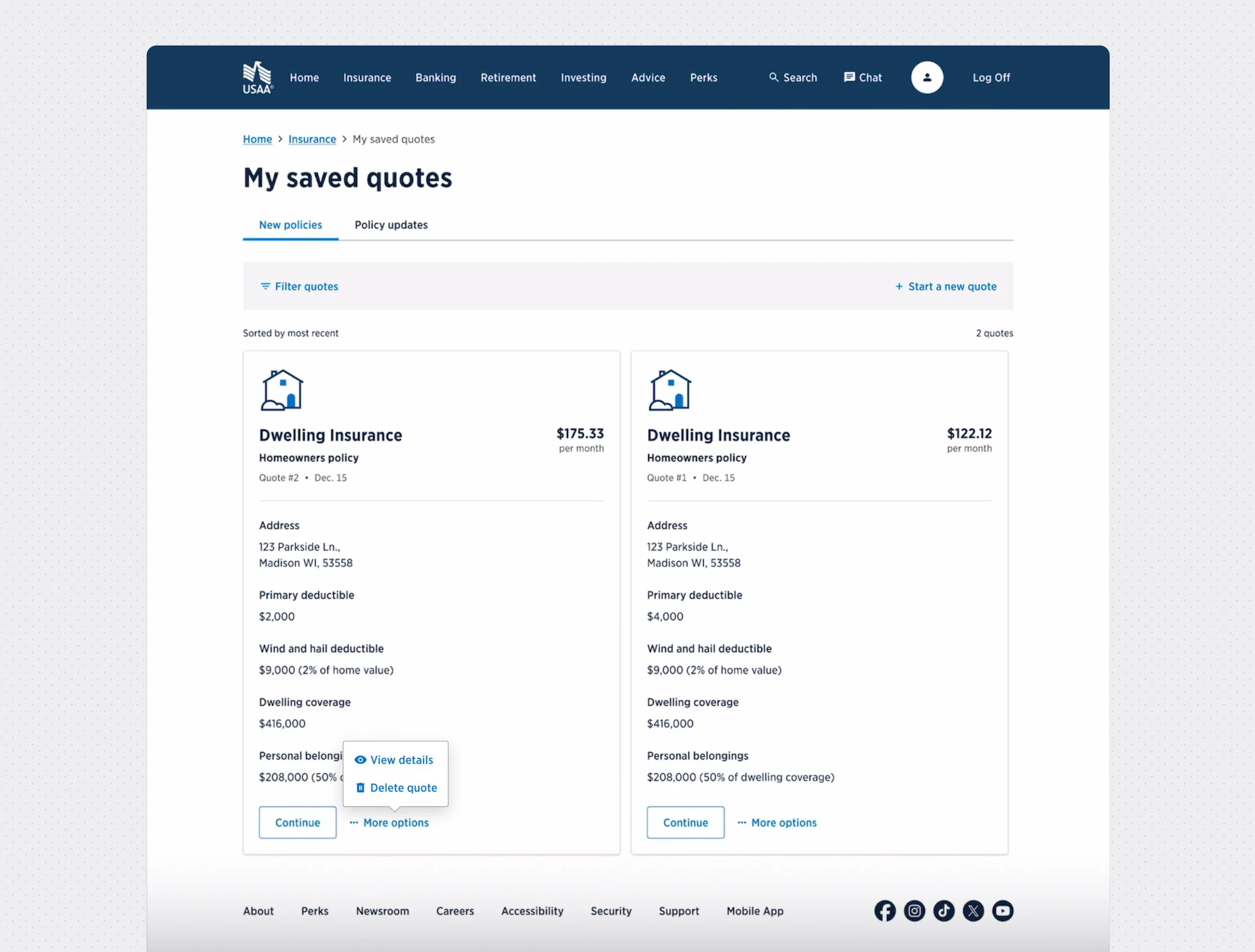The height and width of the screenshot is (952, 1255).
Task: Click the Insurance breadcrumb link
Action: pyautogui.click(x=312, y=140)
